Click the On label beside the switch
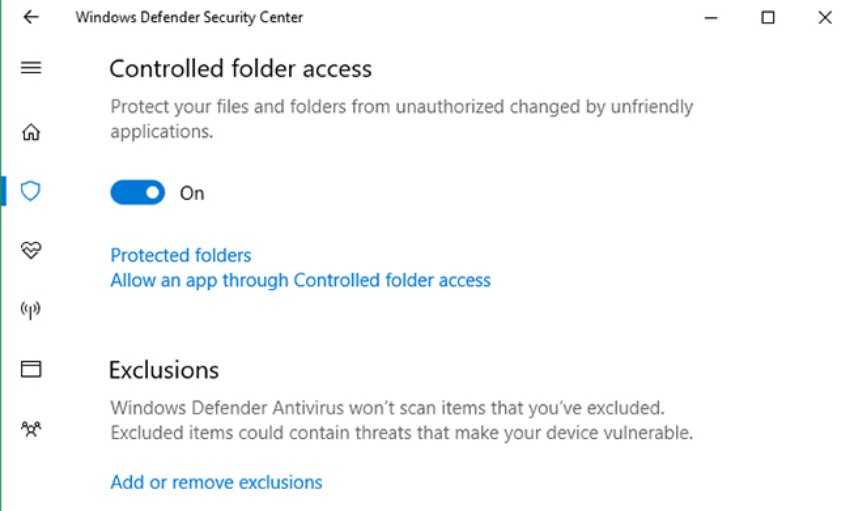 [x=191, y=194]
